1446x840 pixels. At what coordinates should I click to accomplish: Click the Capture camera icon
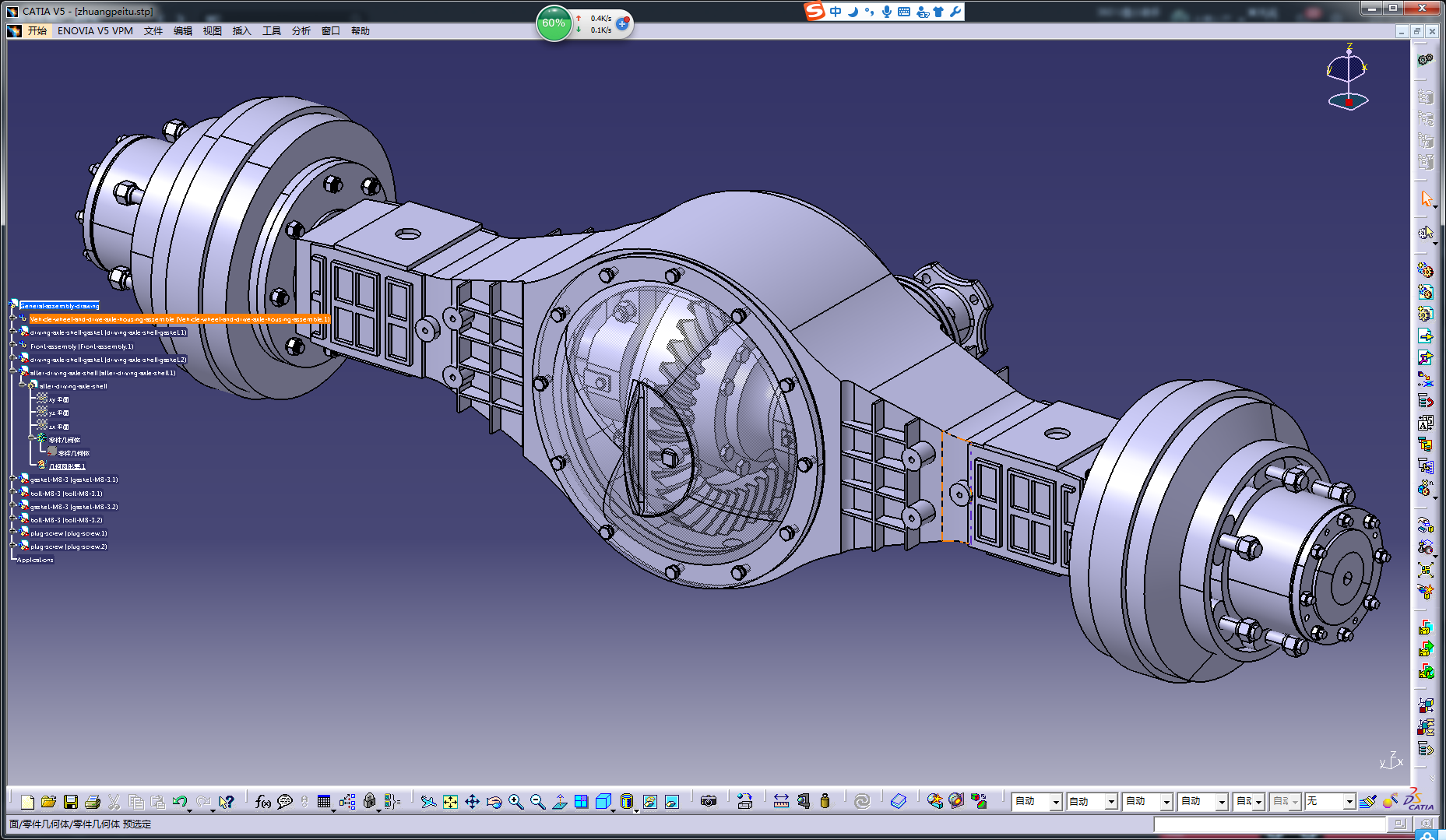[x=708, y=801]
